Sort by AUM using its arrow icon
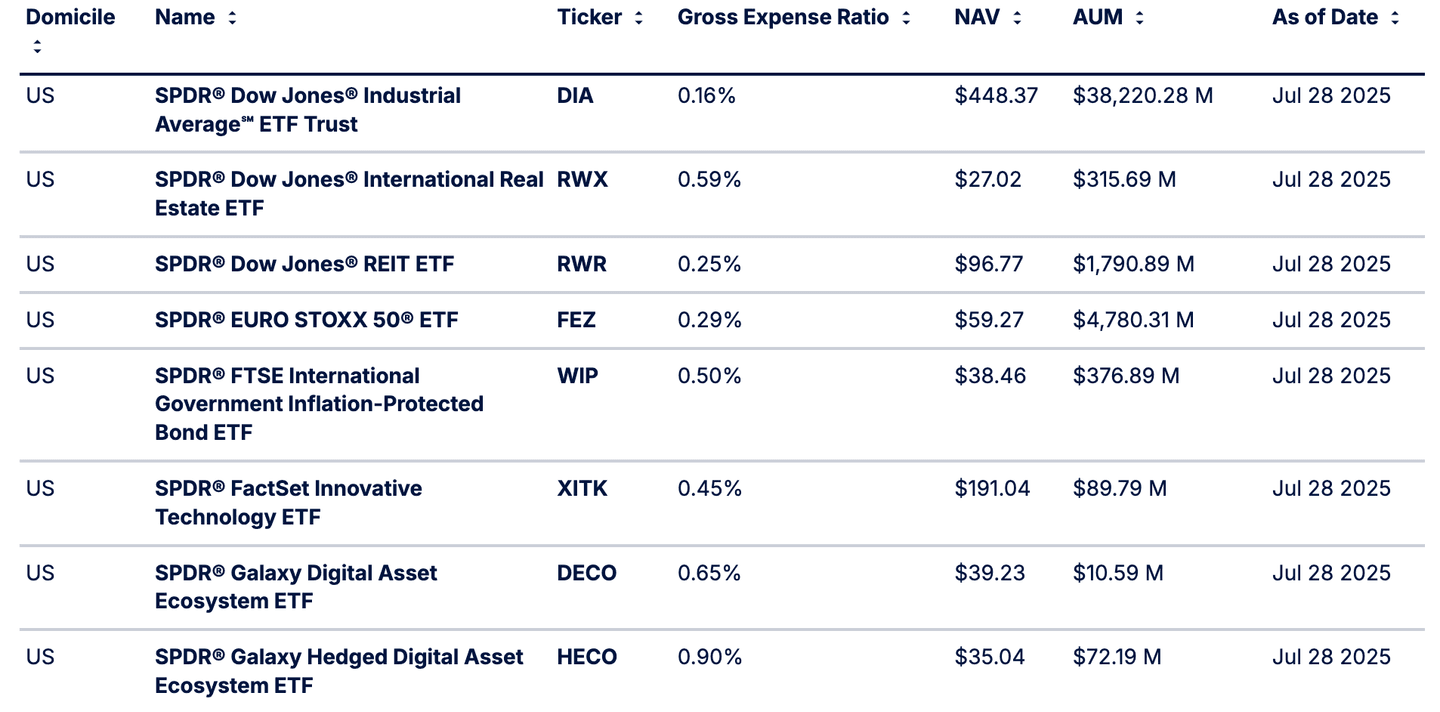Viewport: 1440px width, 712px height. point(1139,18)
